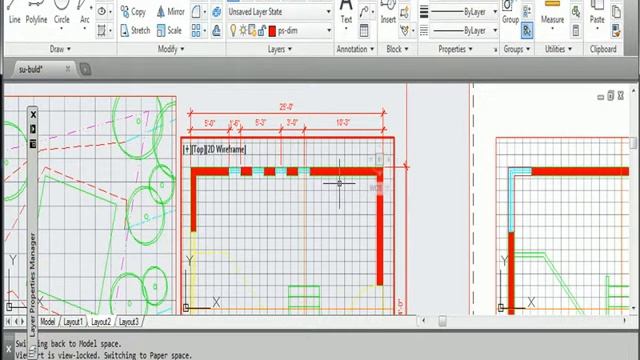
Task: Open the [2D Wireframe] visual style control
Action: [x=226, y=149]
